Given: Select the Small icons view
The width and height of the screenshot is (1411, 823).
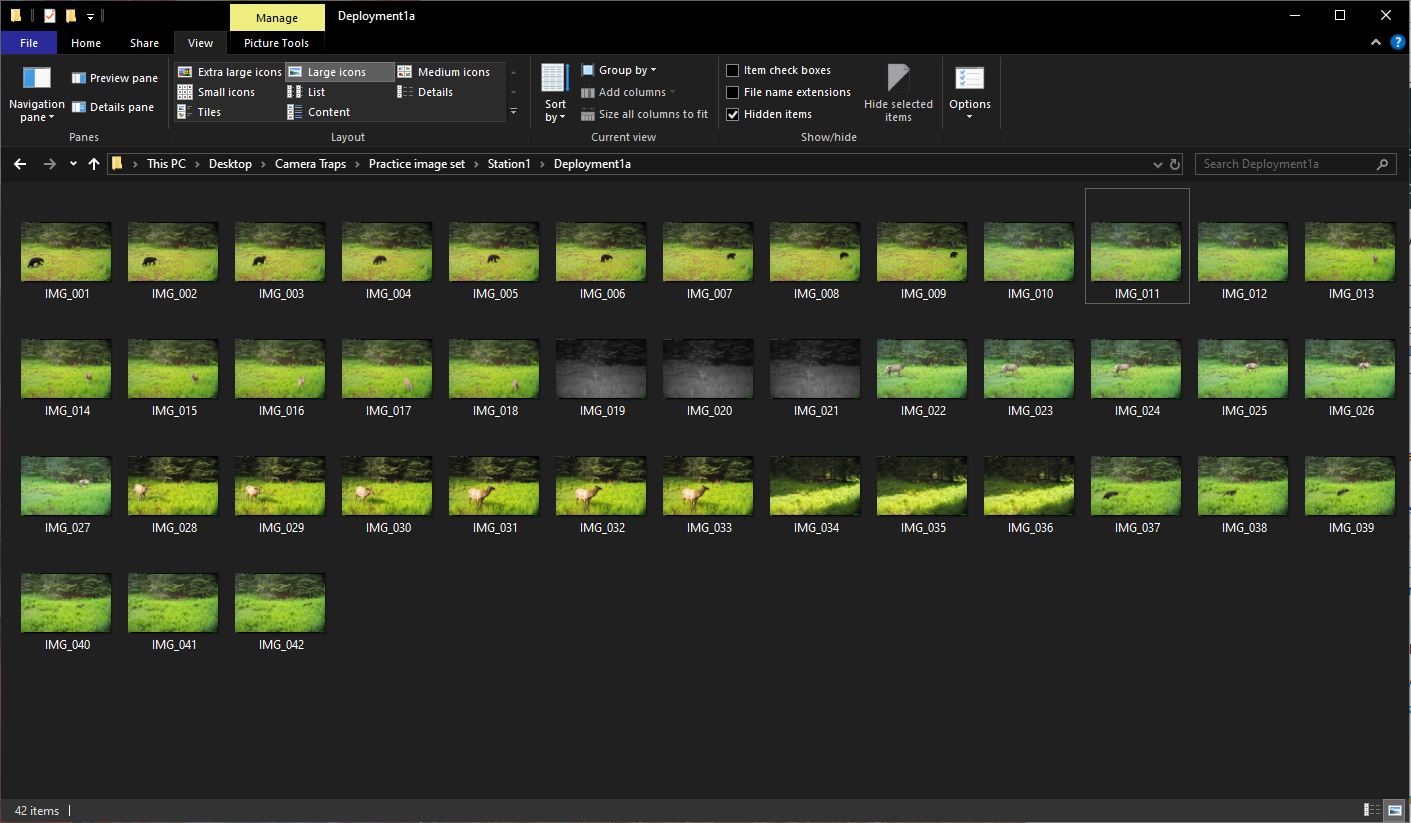Looking at the screenshot, I should 225,92.
